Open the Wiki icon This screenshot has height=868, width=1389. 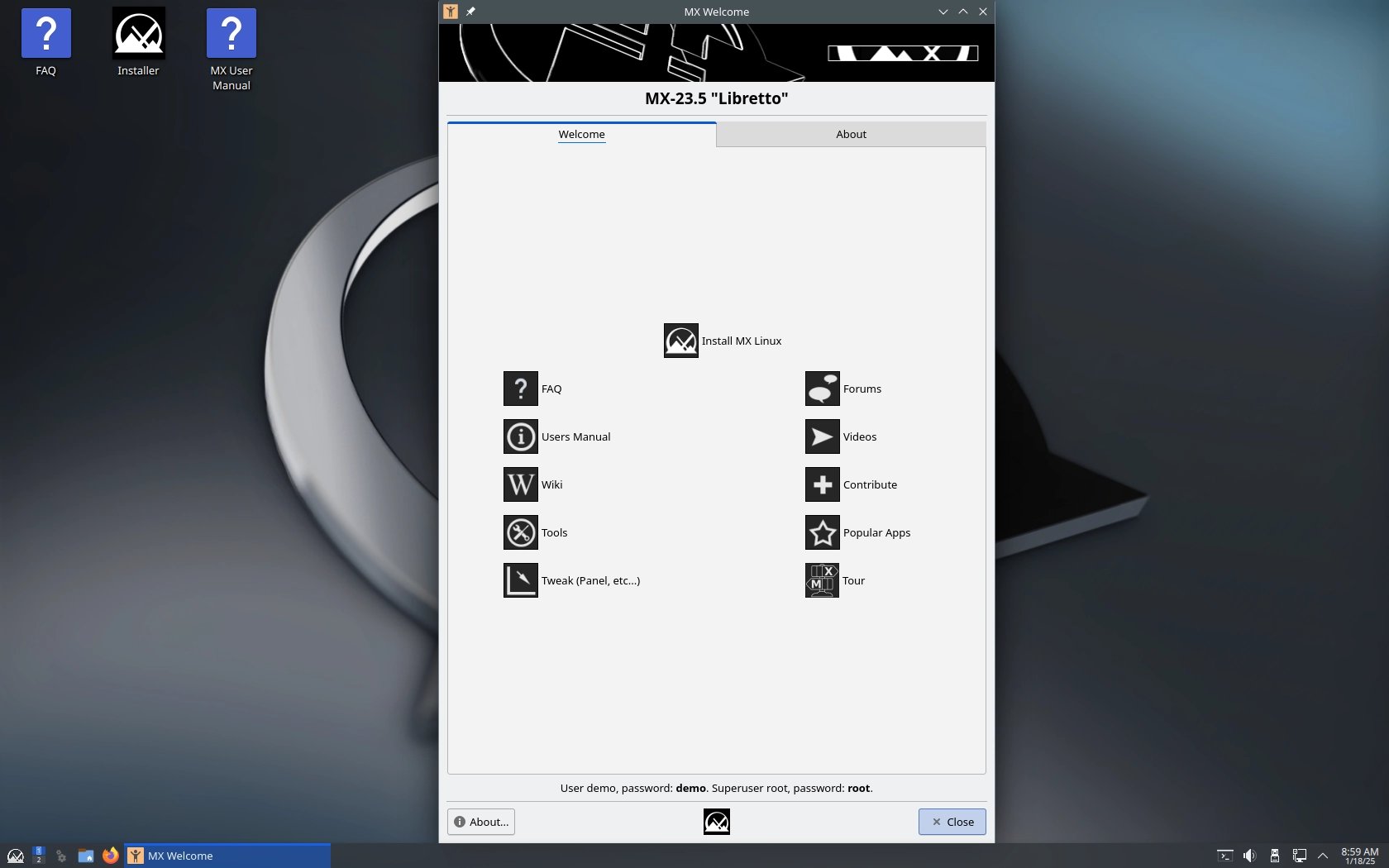pos(520,484)
